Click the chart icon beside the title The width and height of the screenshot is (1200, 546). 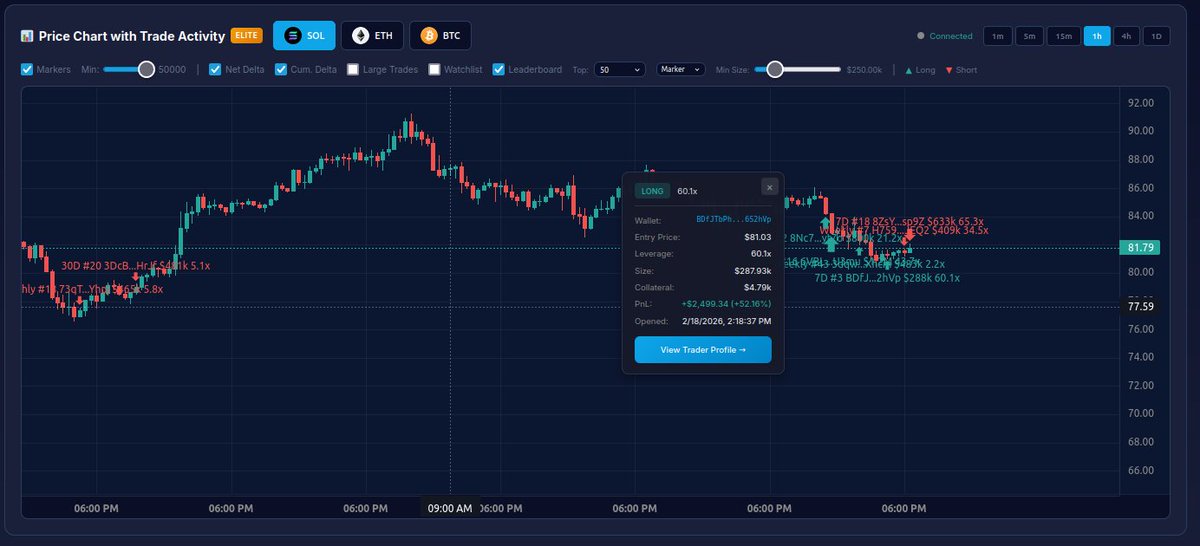point(27,36)
